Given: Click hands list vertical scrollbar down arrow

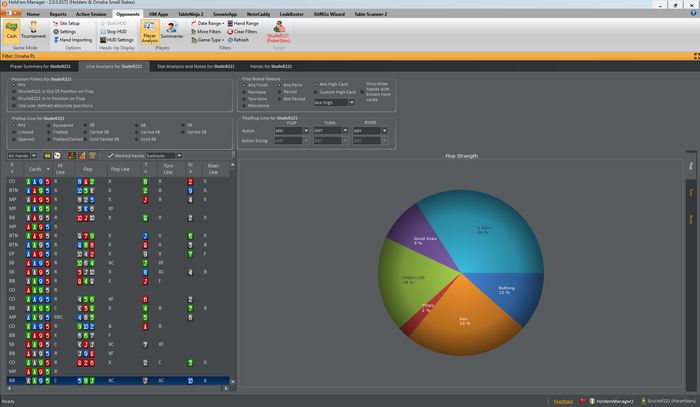Looking at the screenshot, I should [x=232, y=382].
